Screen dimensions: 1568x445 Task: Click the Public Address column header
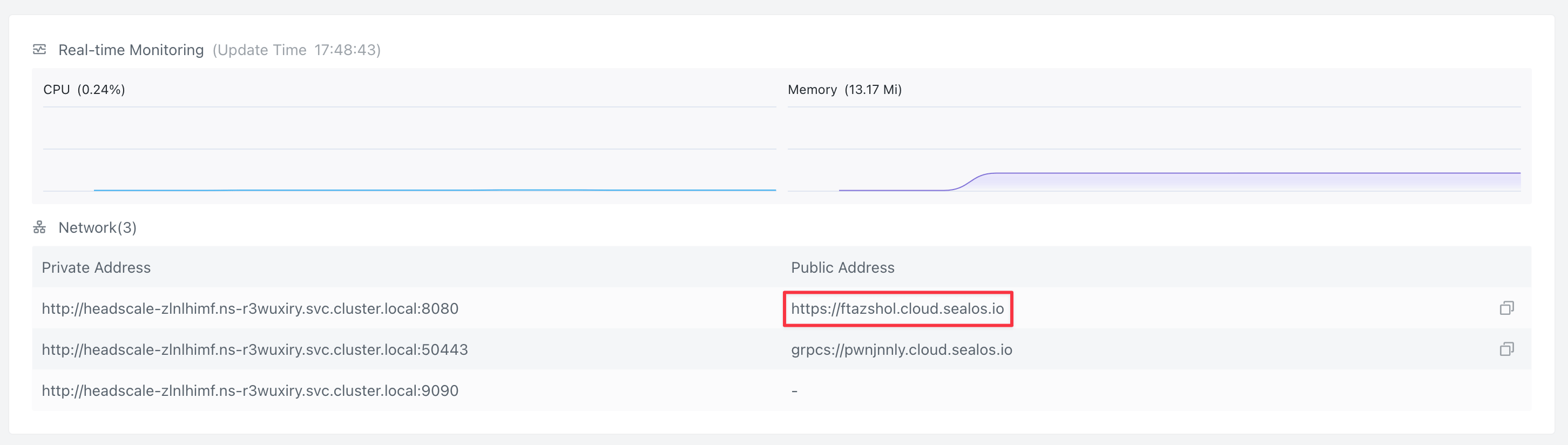click(x=842, y=268)
